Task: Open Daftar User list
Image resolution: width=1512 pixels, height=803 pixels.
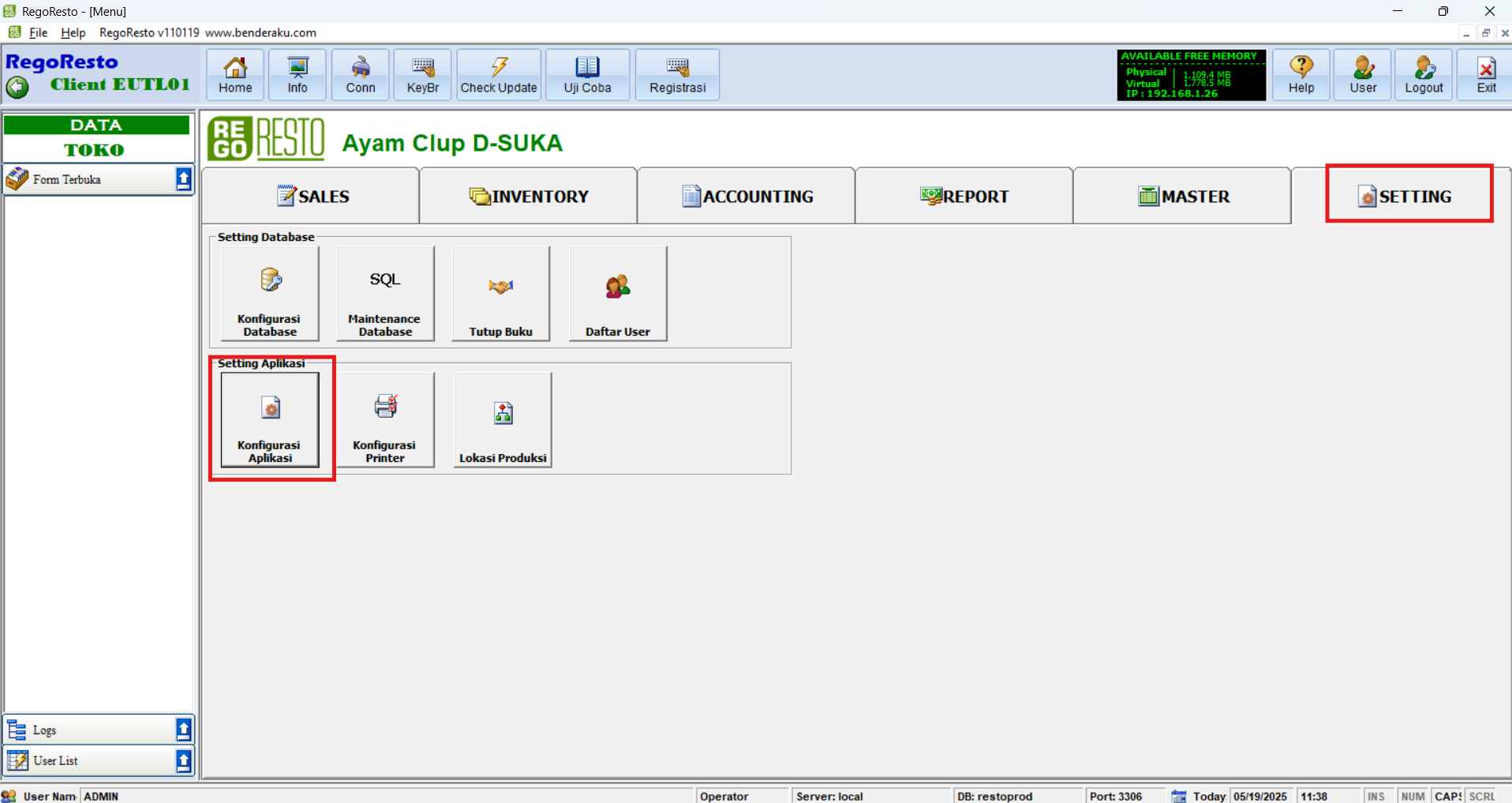Action: pos(617,294)
